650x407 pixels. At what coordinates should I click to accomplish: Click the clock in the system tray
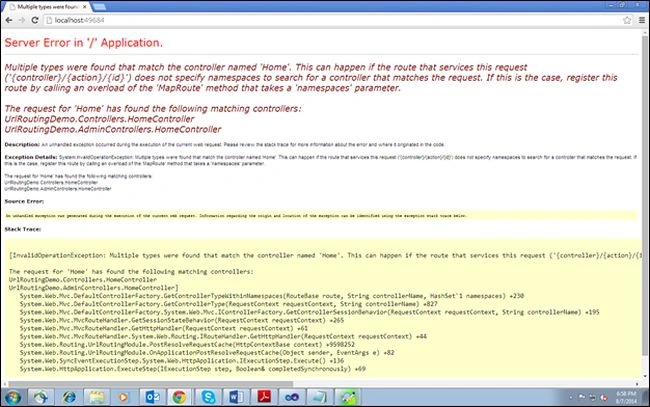pyautogui.click(x=626, y=397)
